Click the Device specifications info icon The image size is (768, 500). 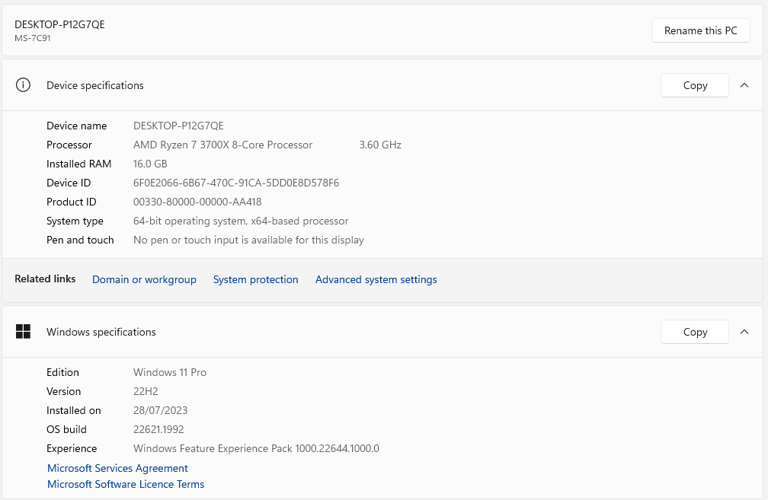23,85
